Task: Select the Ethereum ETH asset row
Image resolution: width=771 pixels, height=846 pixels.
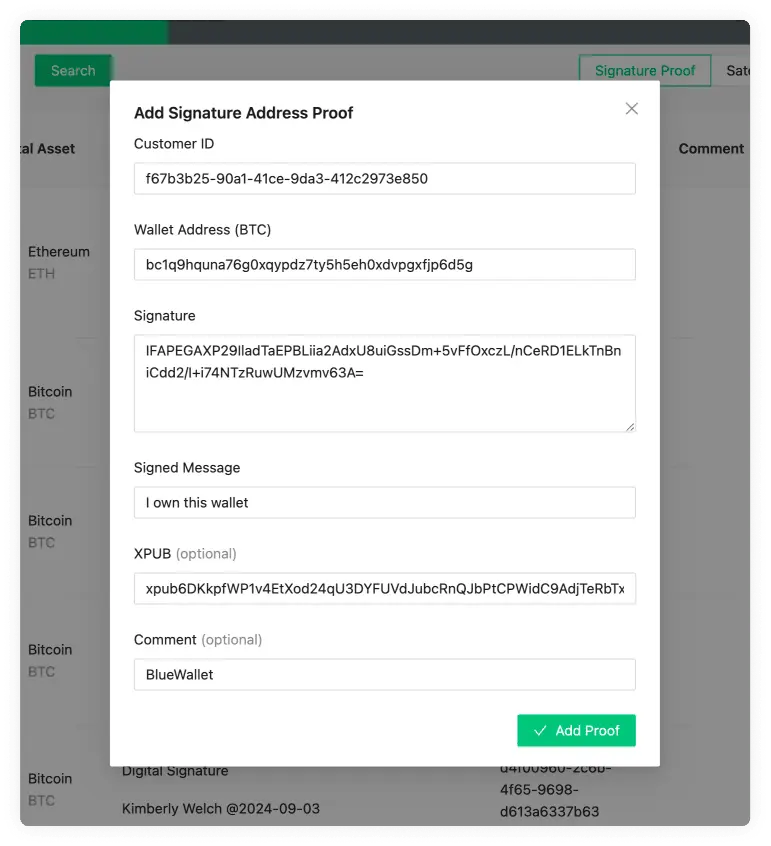Action: pyautogui.click(x=59, y=262)
